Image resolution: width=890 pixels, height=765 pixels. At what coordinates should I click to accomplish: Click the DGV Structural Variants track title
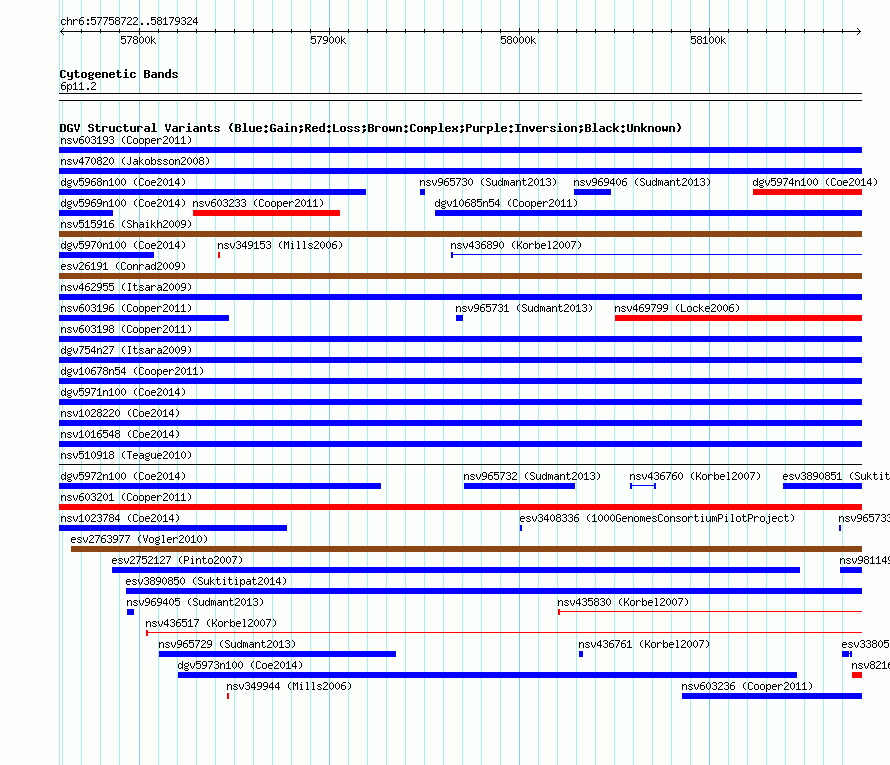coord(370,128)
